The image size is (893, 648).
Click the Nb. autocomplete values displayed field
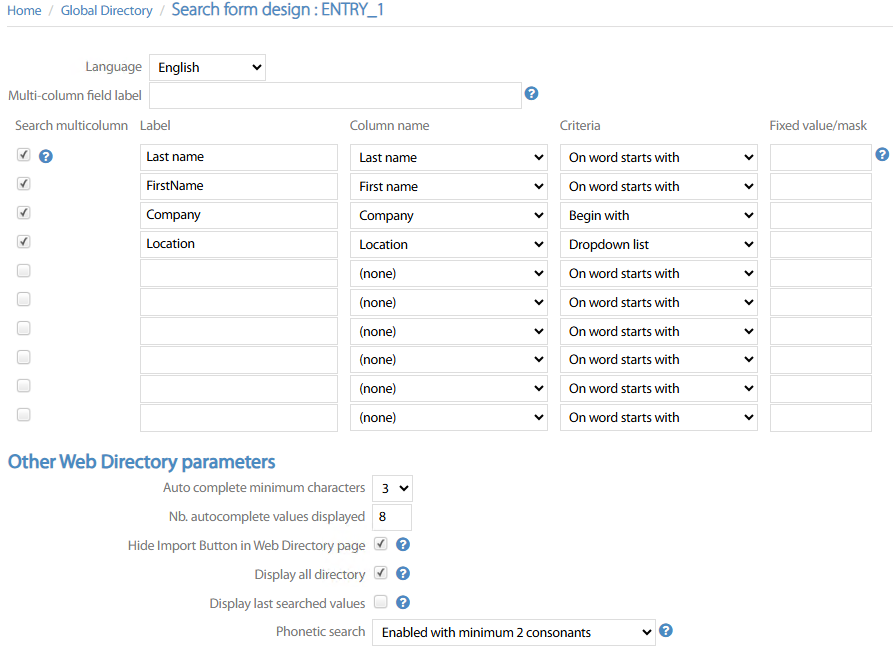pos(392,517)
